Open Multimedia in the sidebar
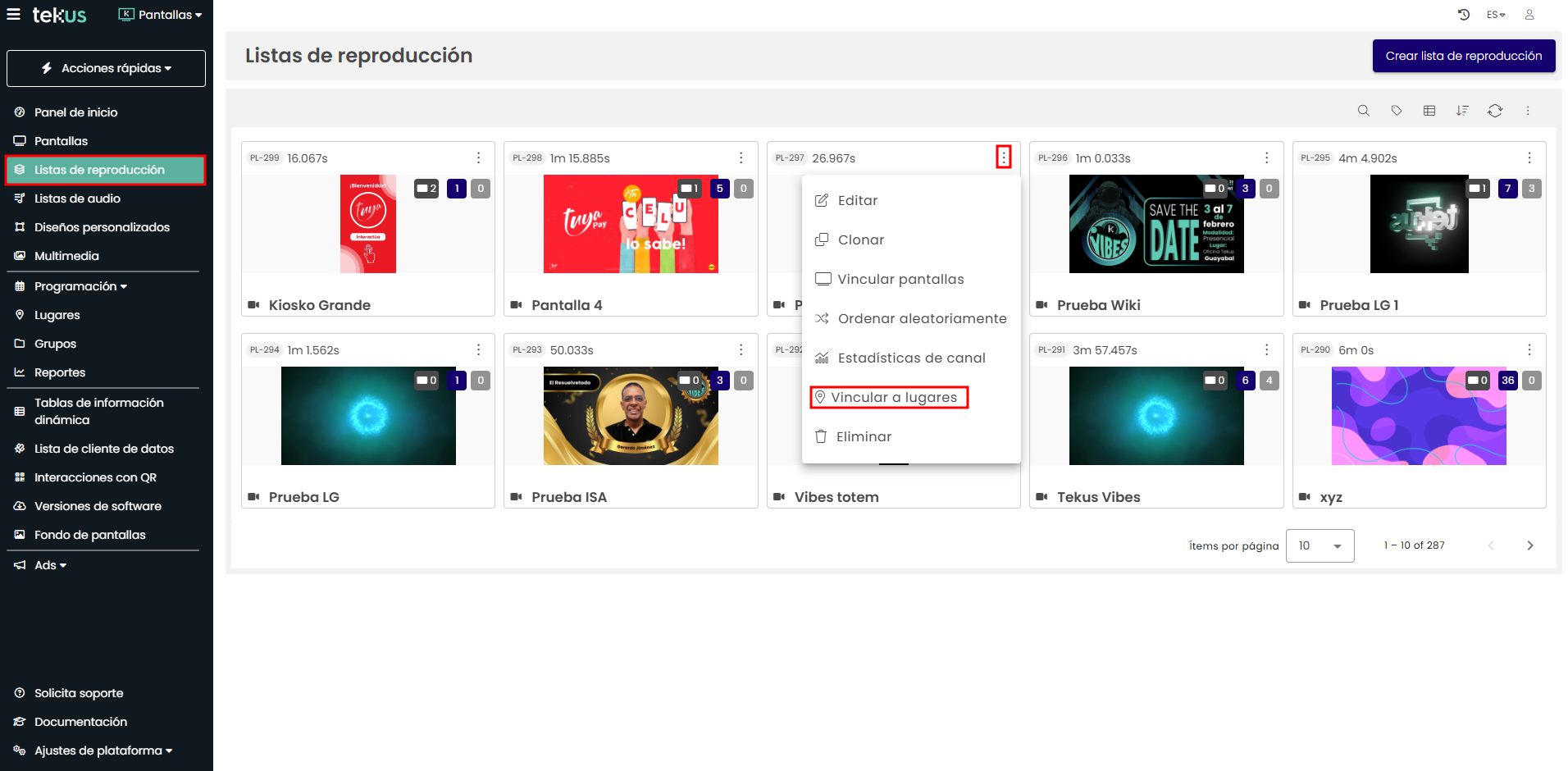 (x=66, y=256)
